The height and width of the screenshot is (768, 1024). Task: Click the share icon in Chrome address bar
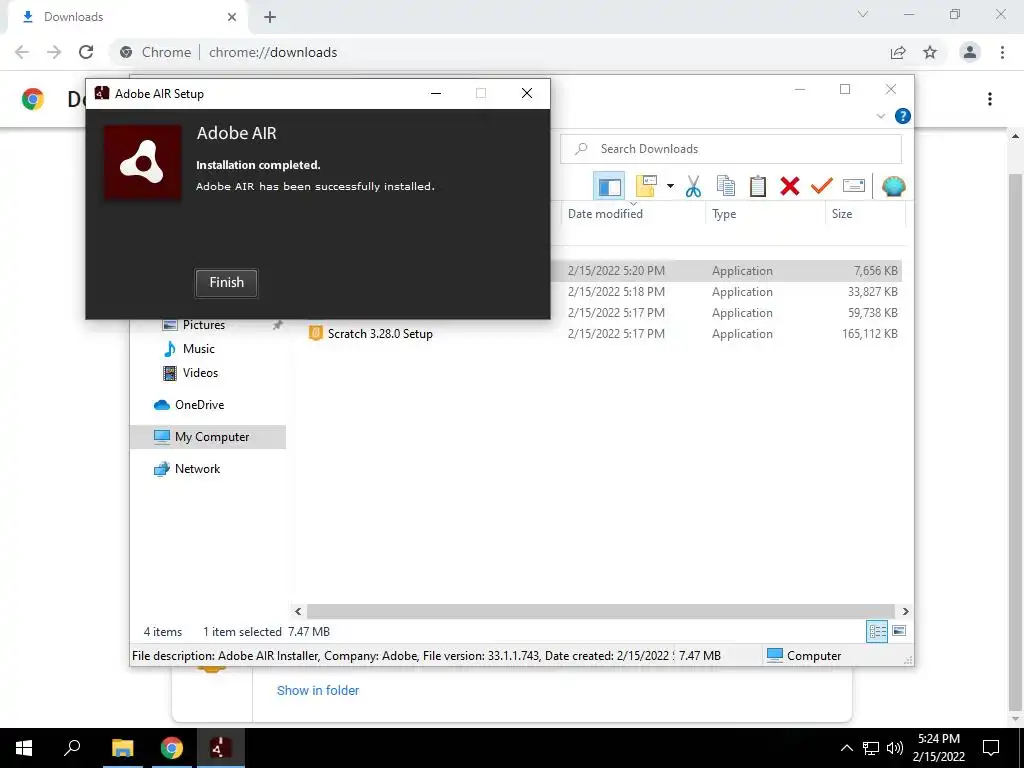(x=898, y=52)
